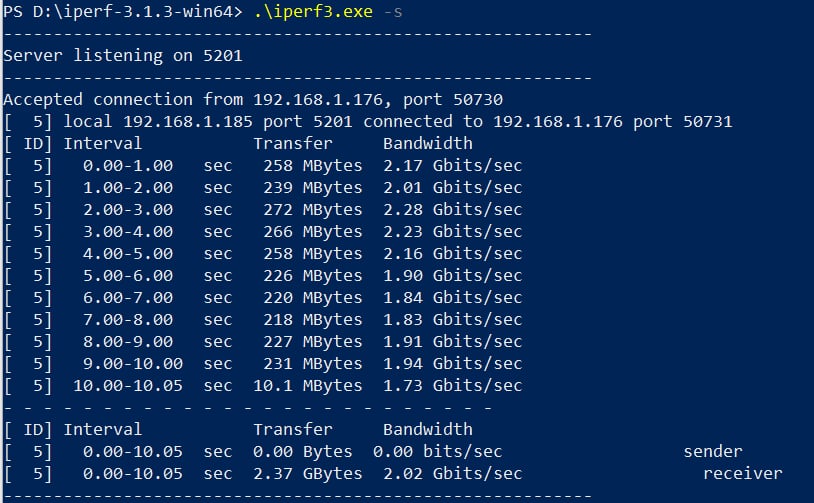Click the .\iperf3.exe command text
Screen dimensions: 814x503
[x=312, y=11]
